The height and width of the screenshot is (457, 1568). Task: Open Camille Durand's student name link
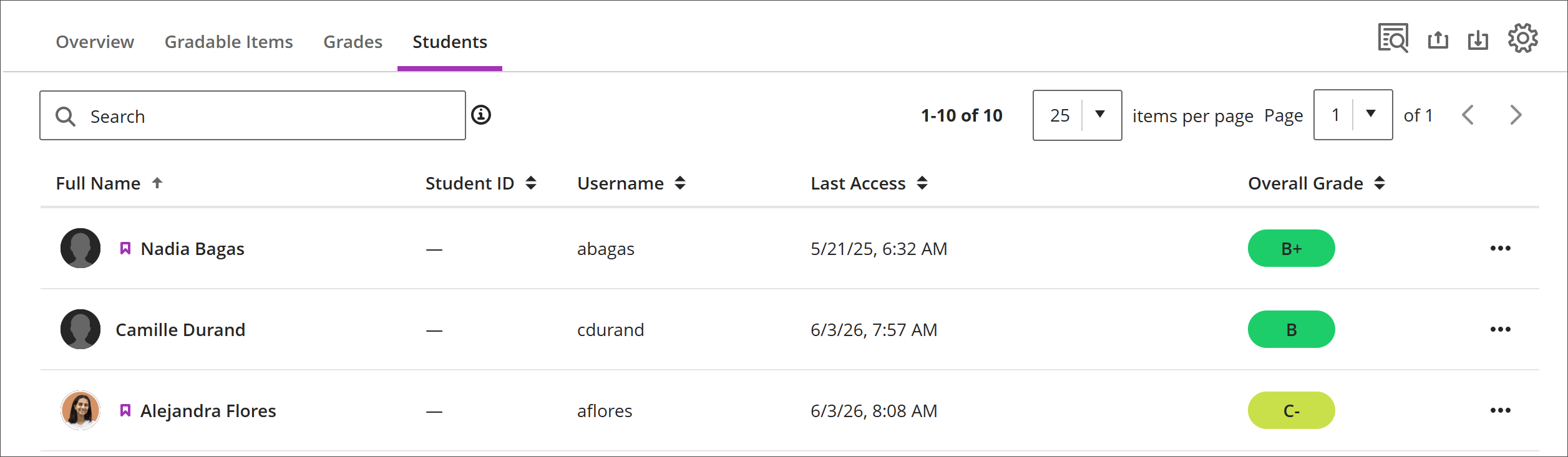[x=180, y=330]
